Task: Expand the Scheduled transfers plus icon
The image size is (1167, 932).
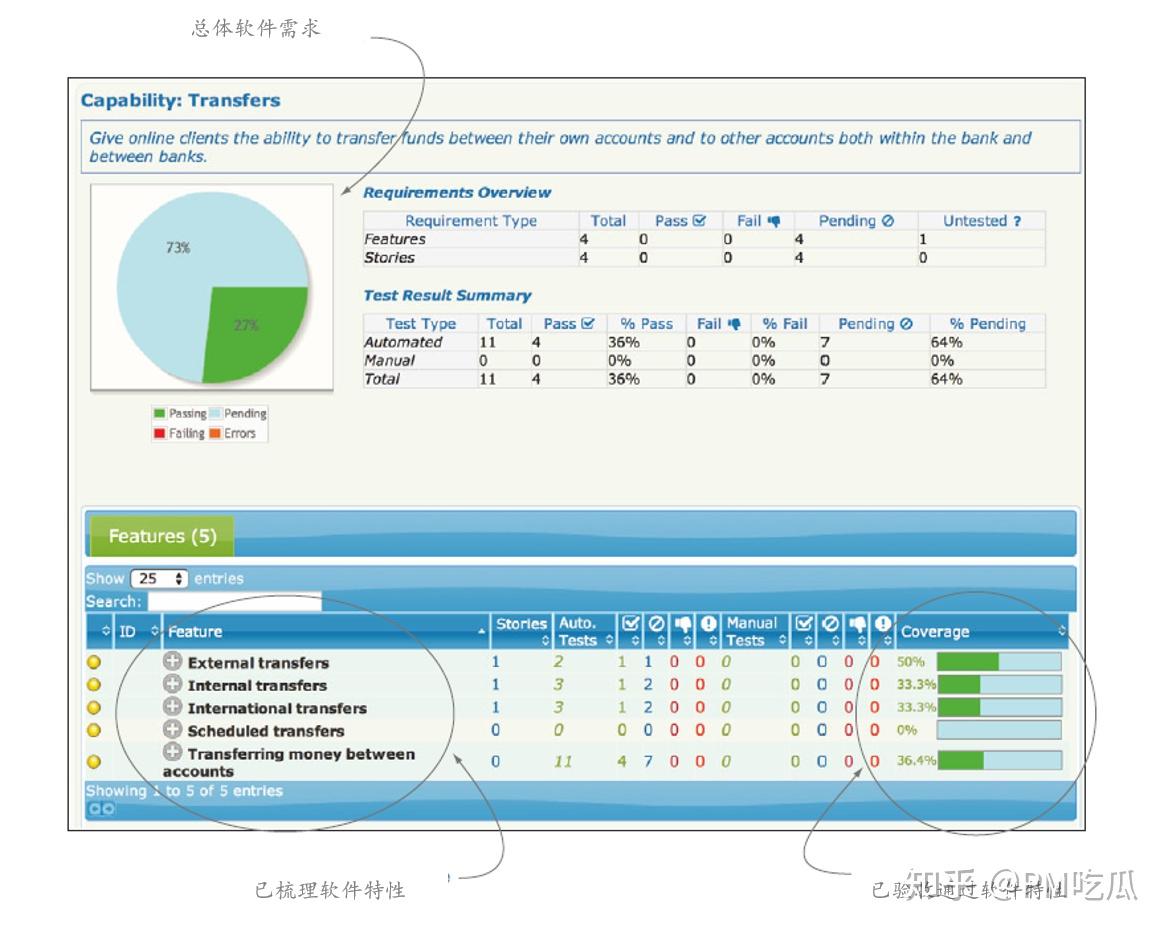Action: click(x=172, y=729)
